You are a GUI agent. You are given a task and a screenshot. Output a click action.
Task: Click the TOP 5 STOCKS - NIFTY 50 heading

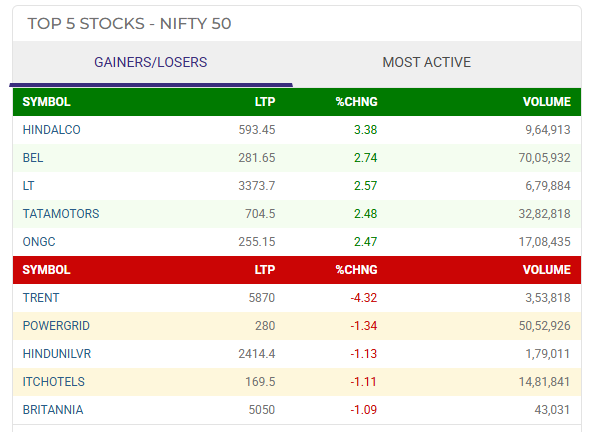tap(129, 24)
